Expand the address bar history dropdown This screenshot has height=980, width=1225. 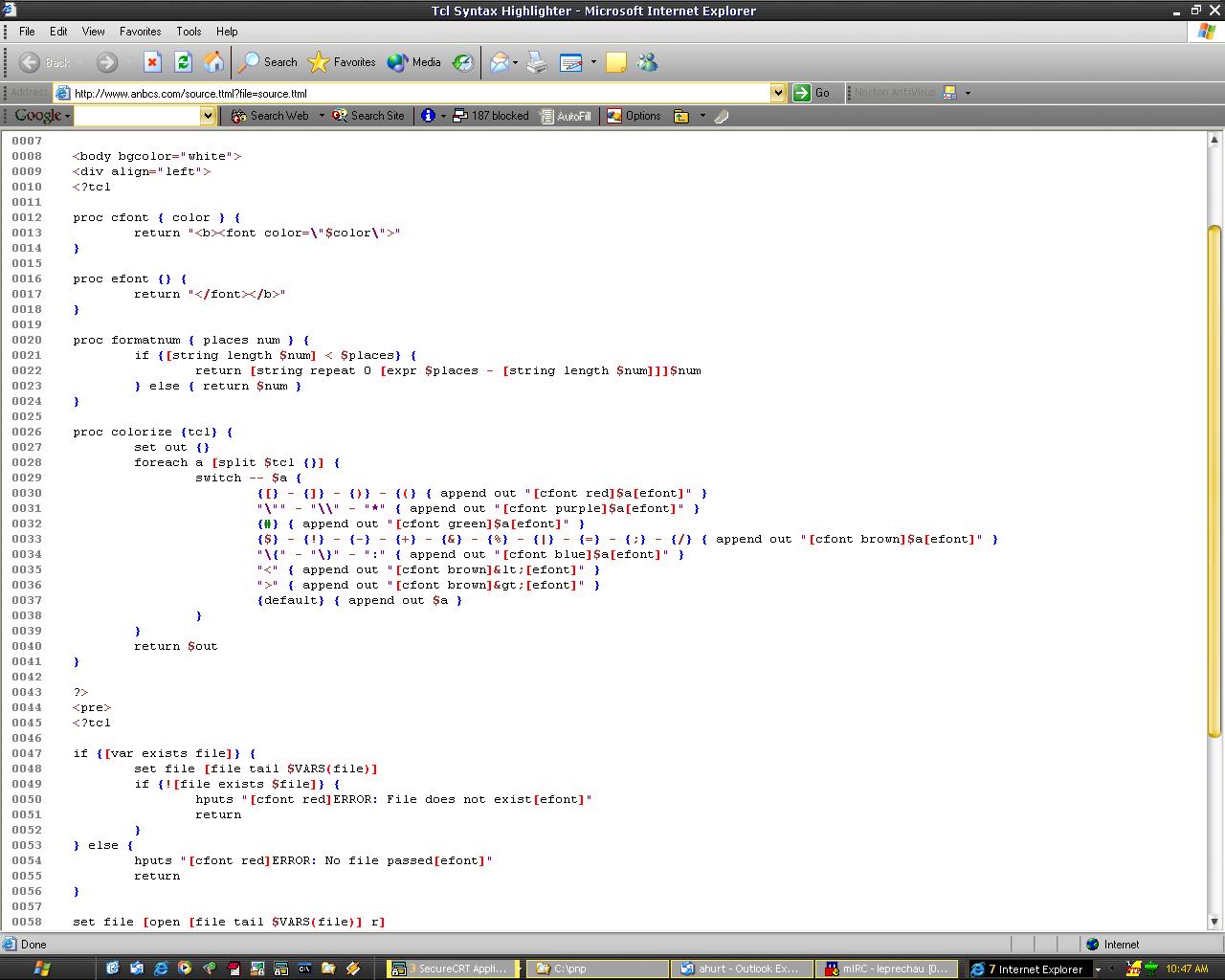point(778,93)
